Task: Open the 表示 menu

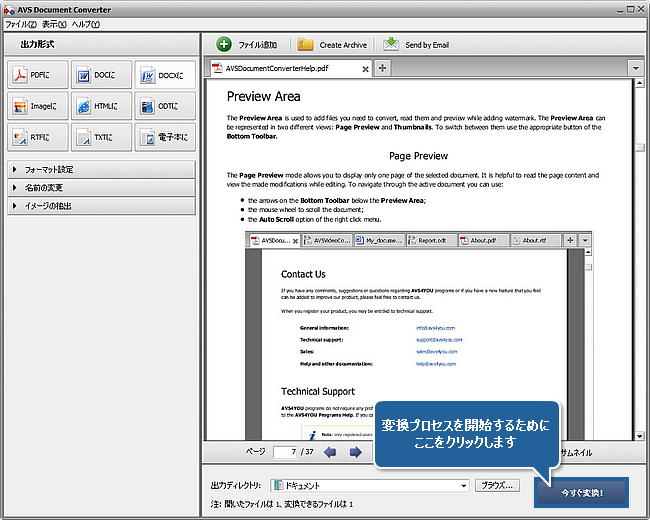Action: 54,24
